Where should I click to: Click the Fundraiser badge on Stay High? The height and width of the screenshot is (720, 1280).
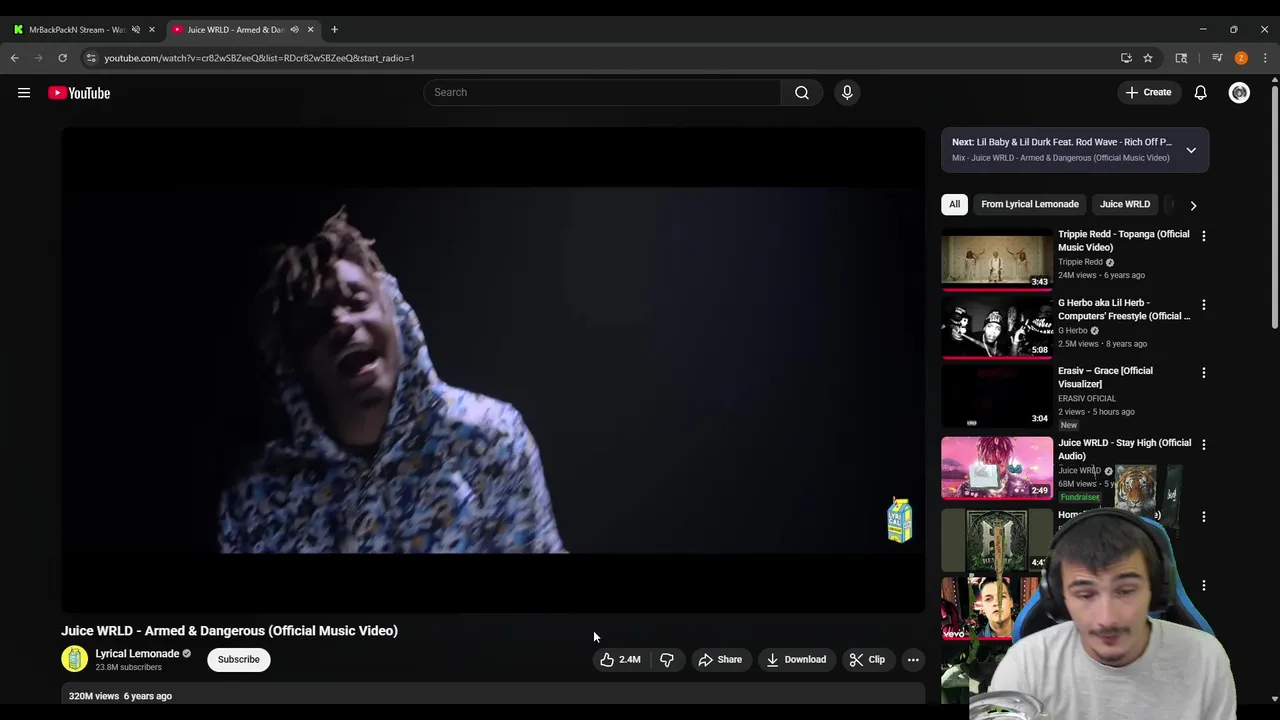1080,497
